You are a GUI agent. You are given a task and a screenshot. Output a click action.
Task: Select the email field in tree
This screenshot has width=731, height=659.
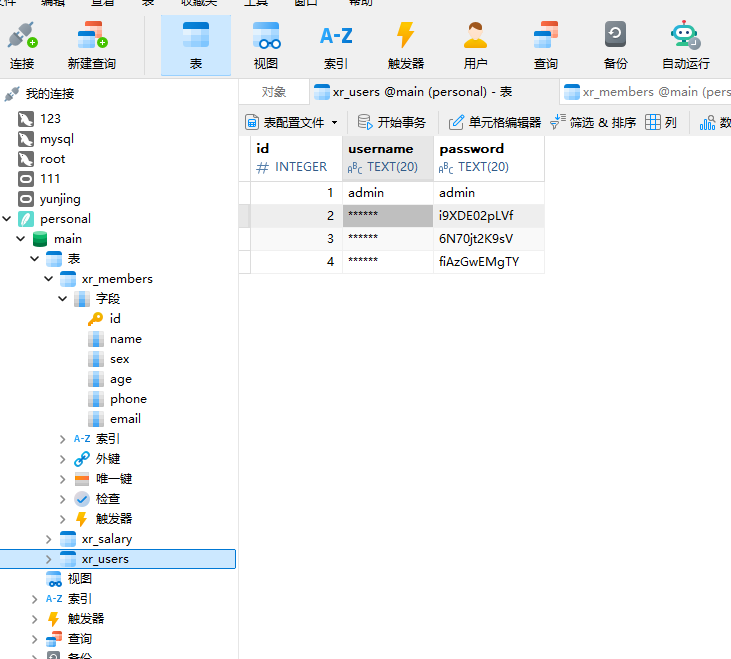tap(125, 419)
